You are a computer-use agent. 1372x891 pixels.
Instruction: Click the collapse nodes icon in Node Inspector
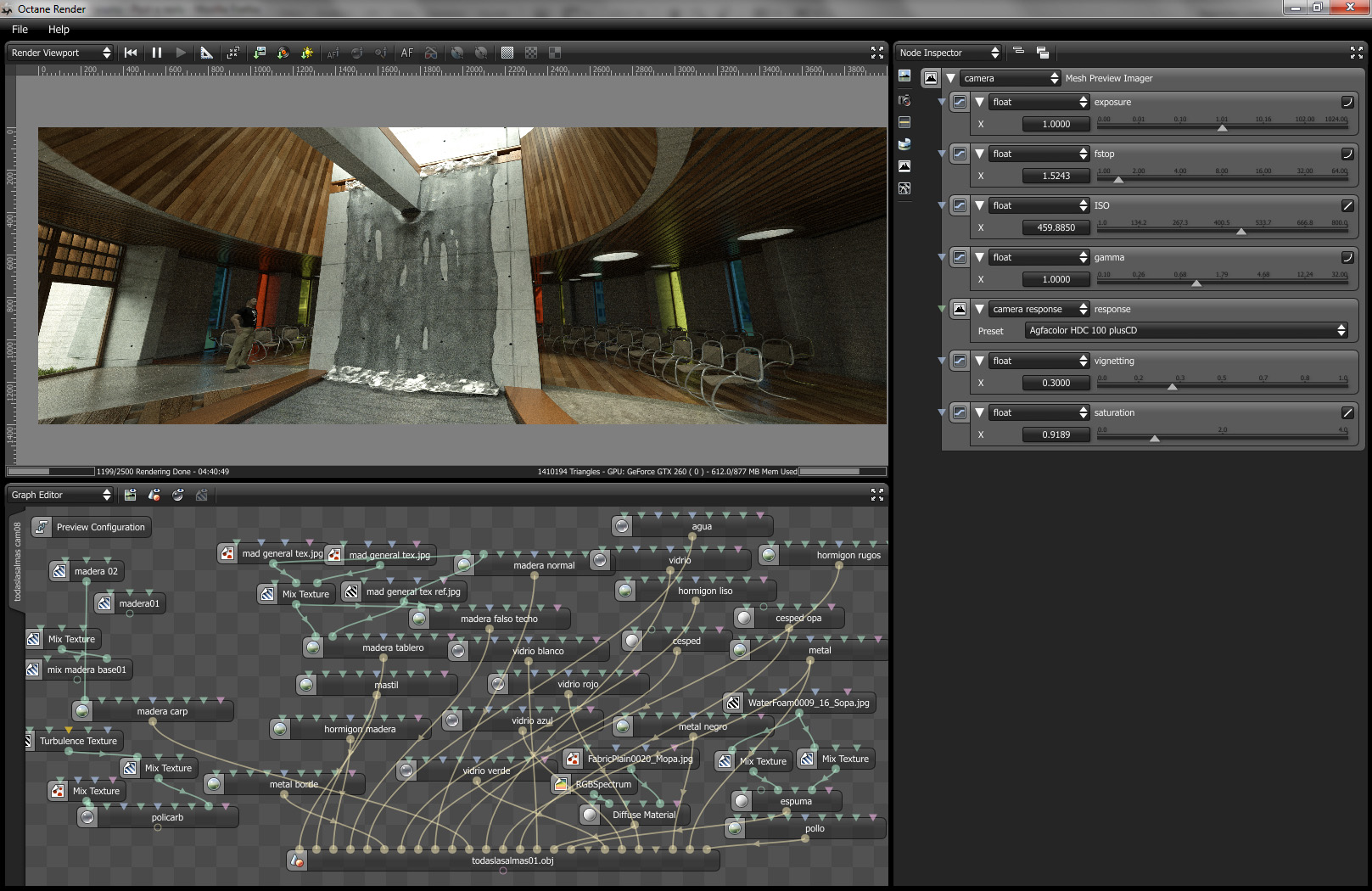1019,52
